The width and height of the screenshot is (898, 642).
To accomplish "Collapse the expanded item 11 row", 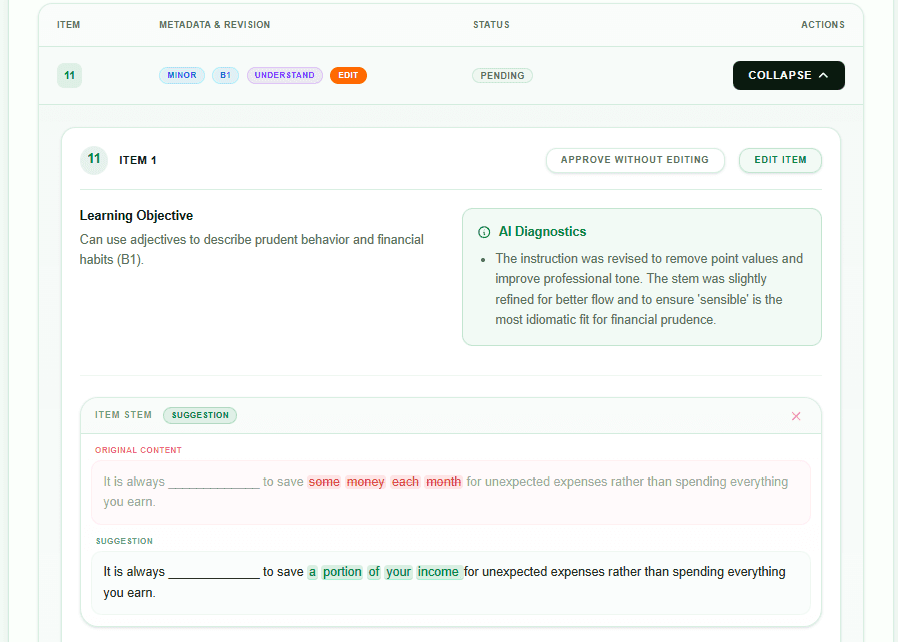I will pos(788,75).
